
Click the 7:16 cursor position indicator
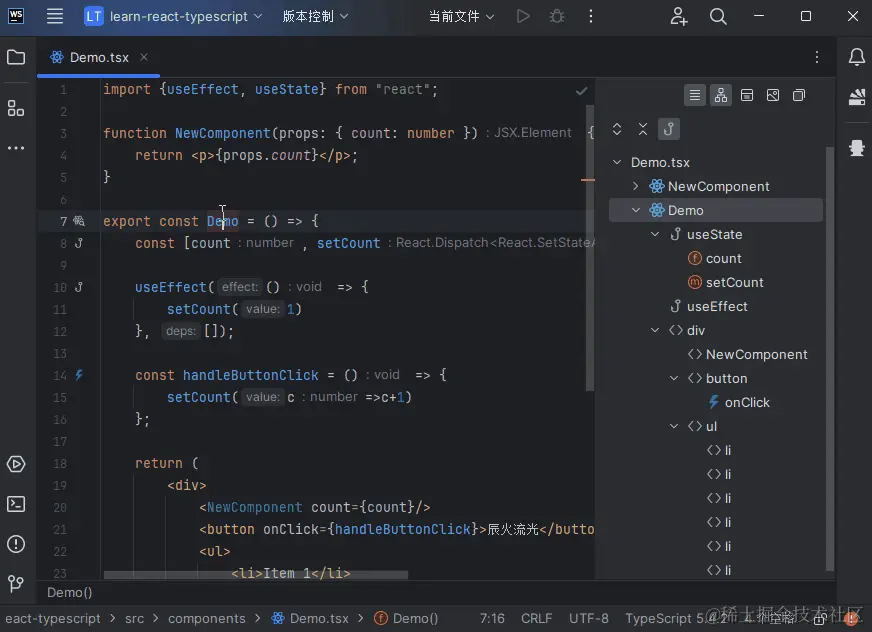tap(492, 619)
